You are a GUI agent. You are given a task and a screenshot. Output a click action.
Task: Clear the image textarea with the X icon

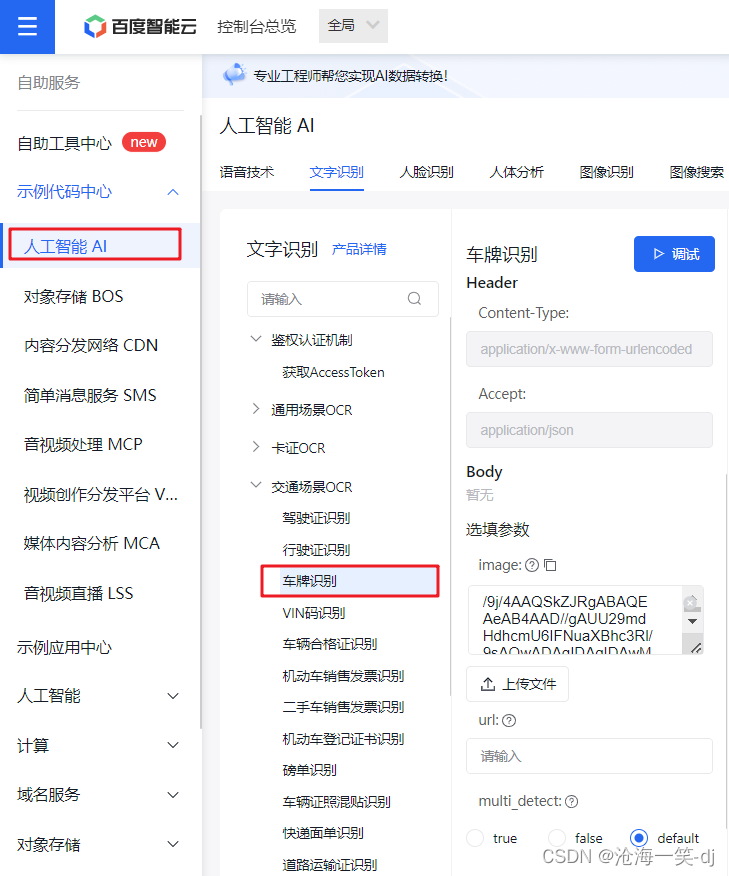(690, 602)
